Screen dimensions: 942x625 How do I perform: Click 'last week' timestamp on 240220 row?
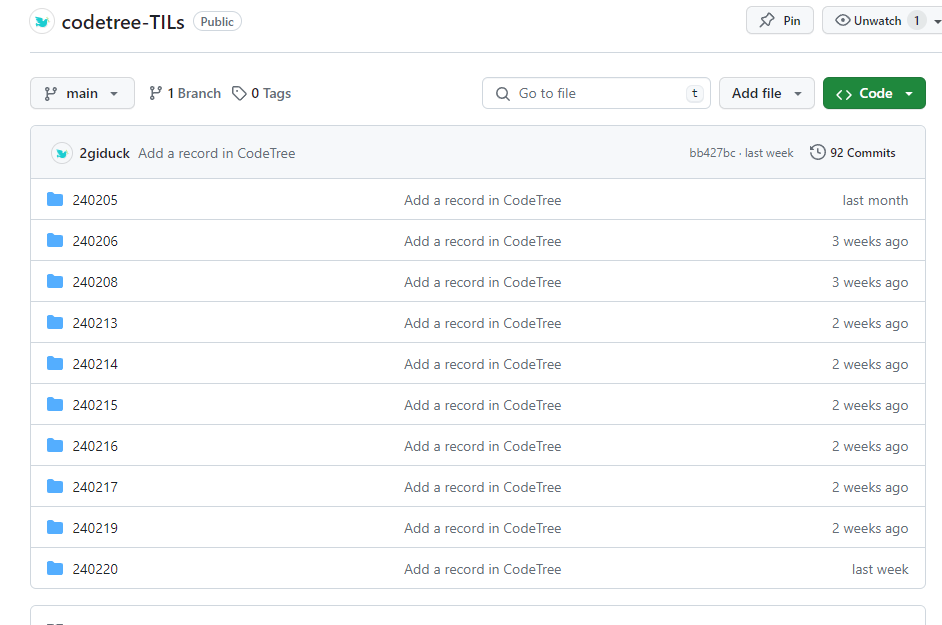click(880, 569)
